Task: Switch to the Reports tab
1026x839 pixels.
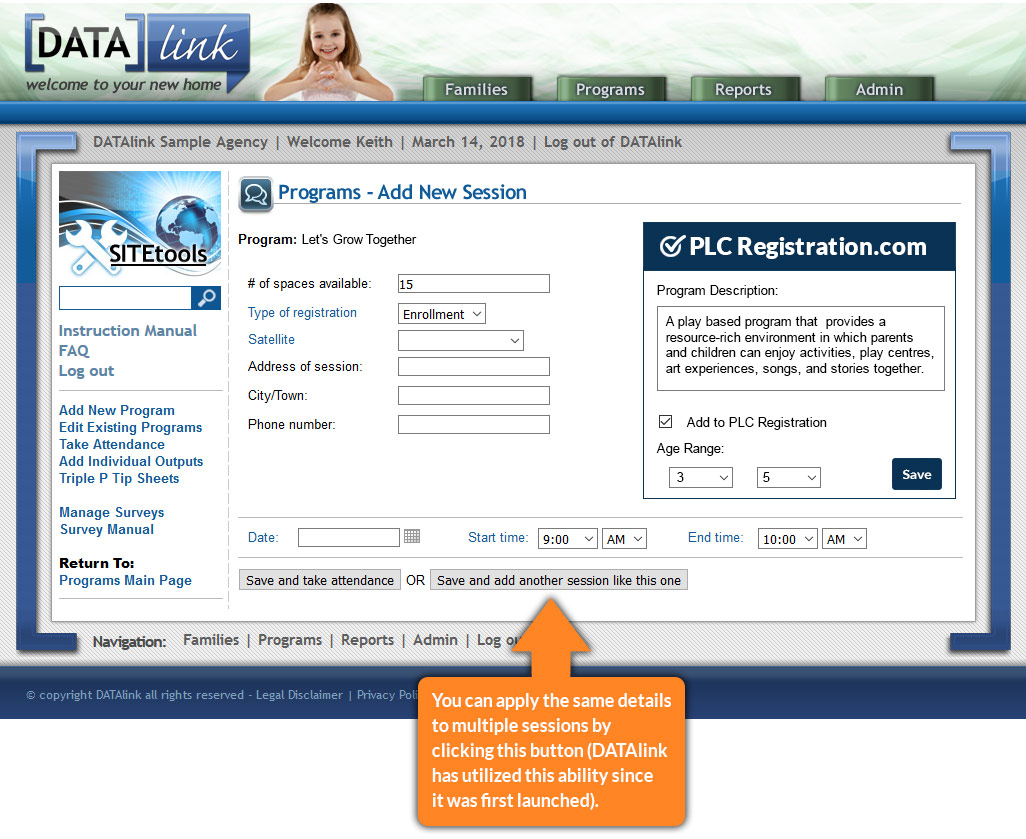Action: 742,89
